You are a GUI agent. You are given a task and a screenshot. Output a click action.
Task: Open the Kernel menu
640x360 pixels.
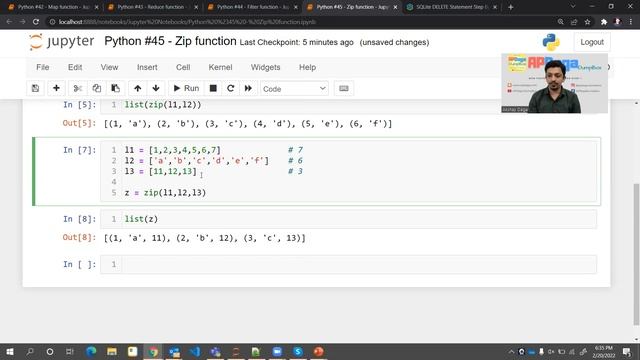pyautogui.click(x=220, y=67)
